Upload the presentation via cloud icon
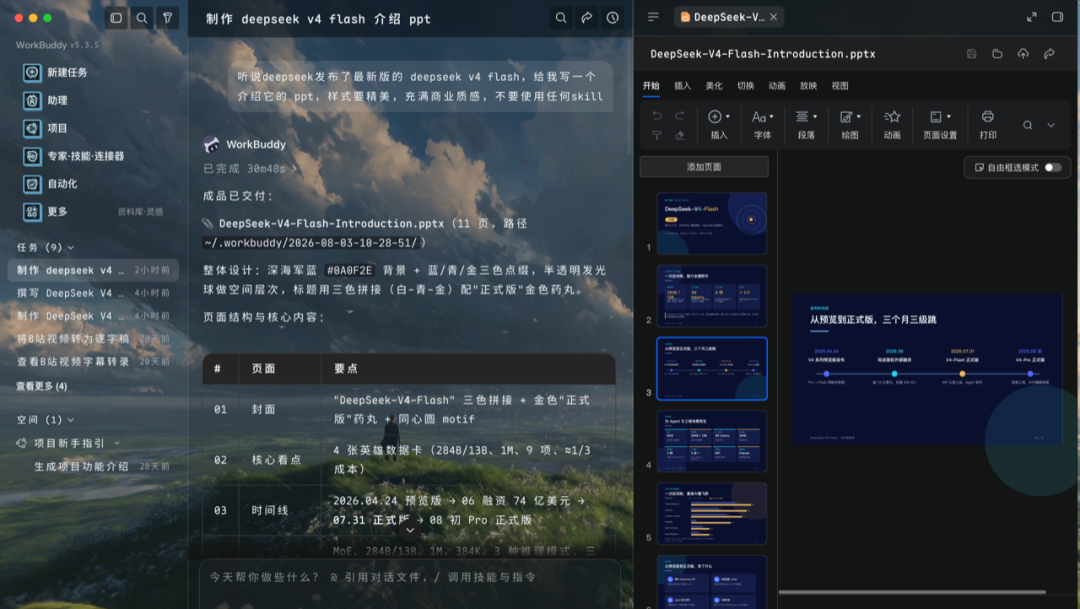1080x609 pixels. pos(1023,54)
